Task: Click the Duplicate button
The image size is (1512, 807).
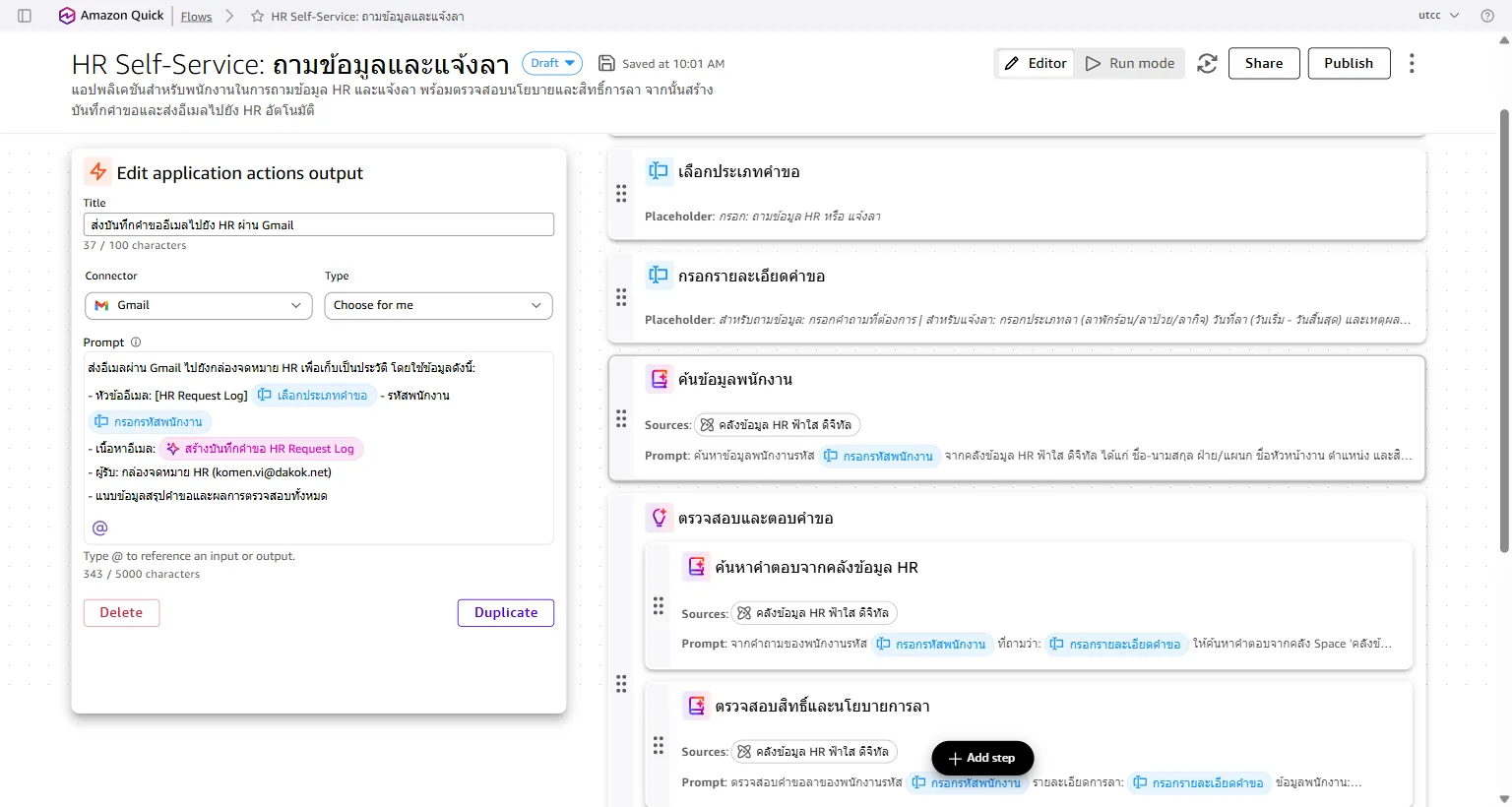Action: tap(506, 612)
